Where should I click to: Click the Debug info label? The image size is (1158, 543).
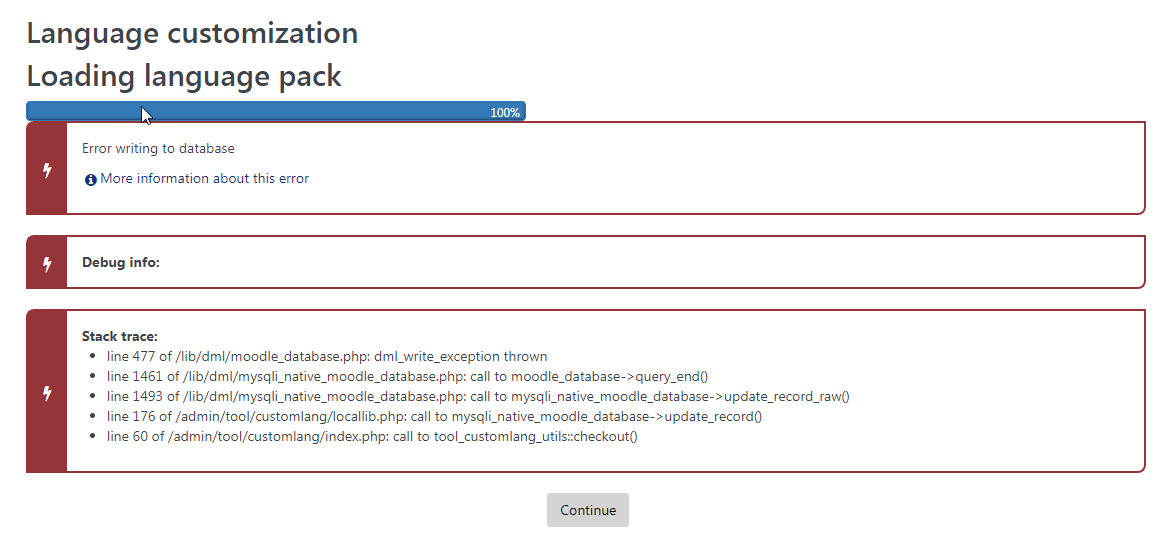(120, 262)
